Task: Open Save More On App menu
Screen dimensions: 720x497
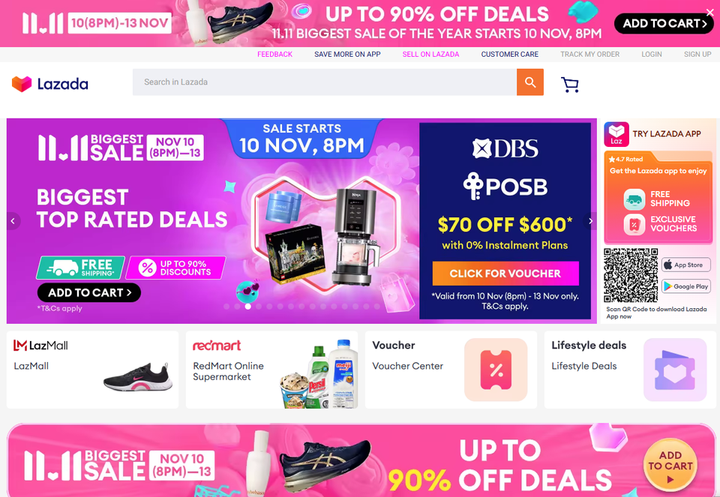Action: (347, 54)
